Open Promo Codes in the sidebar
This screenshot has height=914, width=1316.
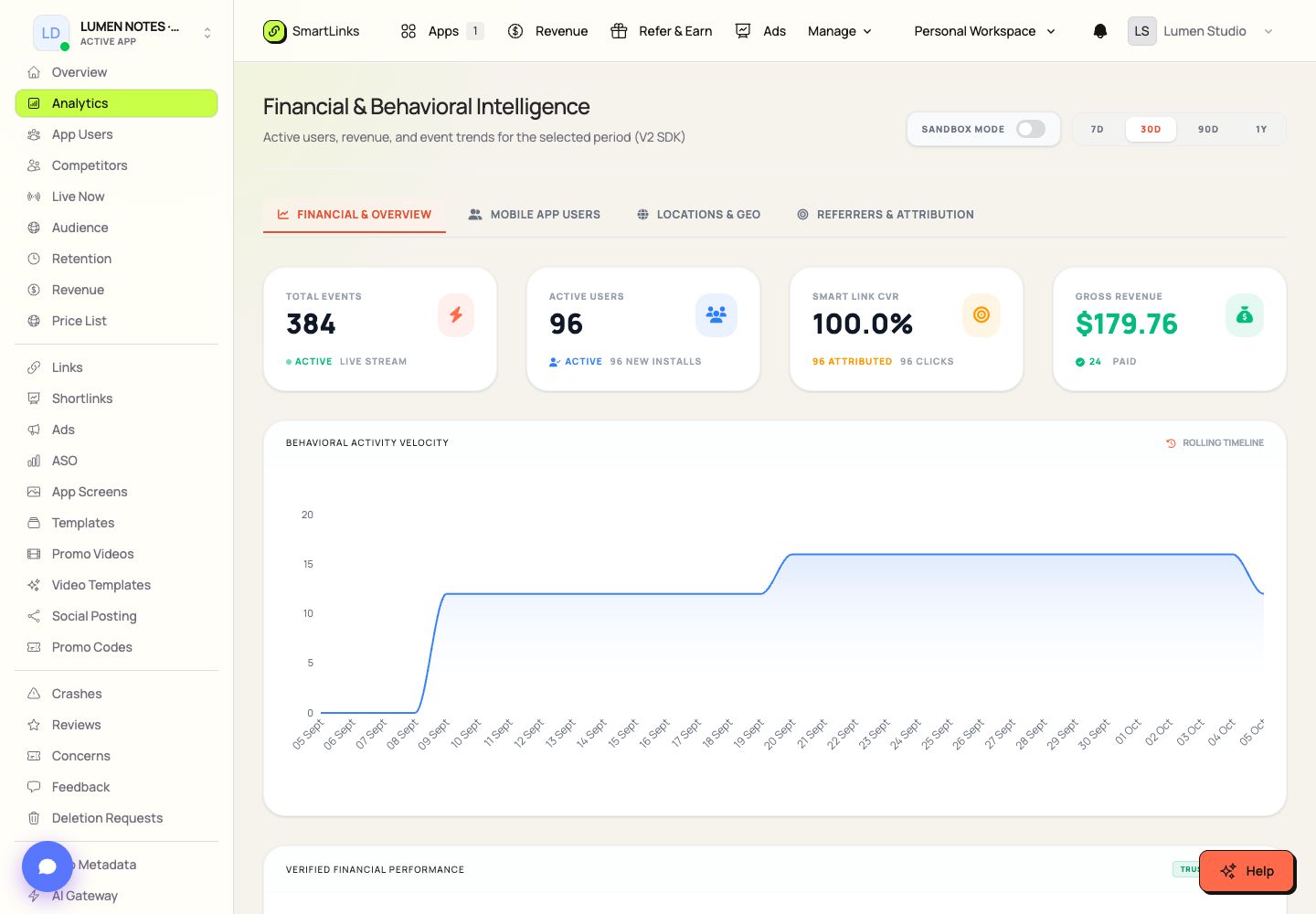click(x=116, y=647)
